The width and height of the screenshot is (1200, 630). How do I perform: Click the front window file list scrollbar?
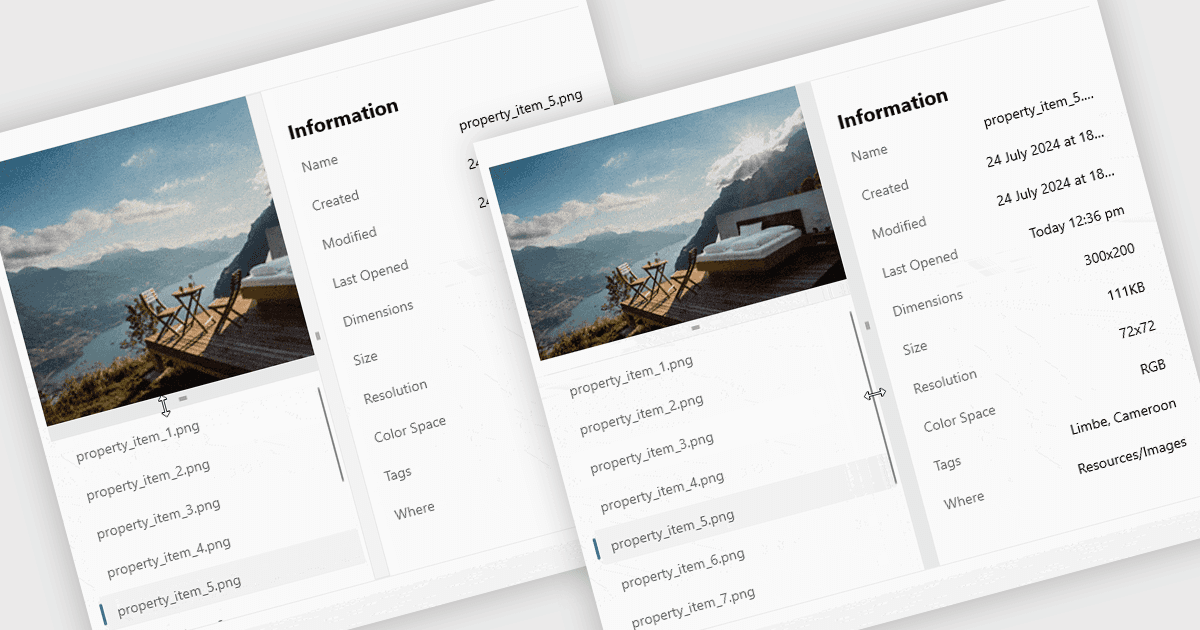click(x=873, y=398)
